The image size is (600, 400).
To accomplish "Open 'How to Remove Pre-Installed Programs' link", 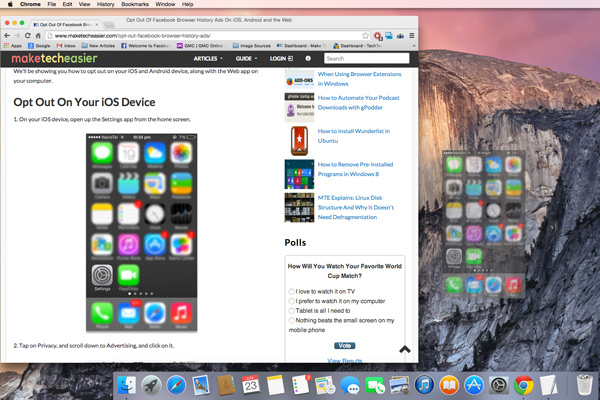I will [355, 169].
